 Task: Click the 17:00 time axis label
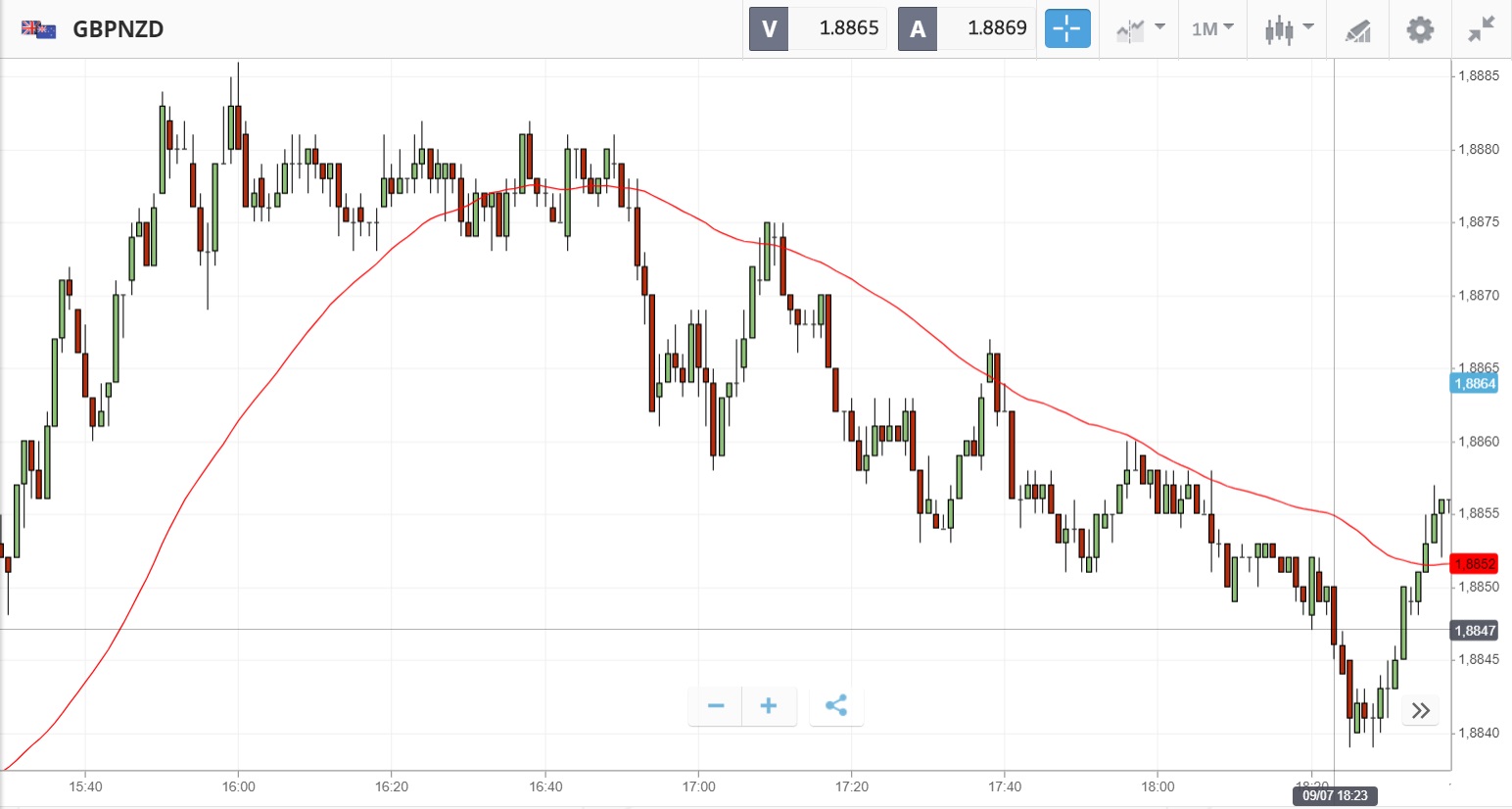[698, 786]
